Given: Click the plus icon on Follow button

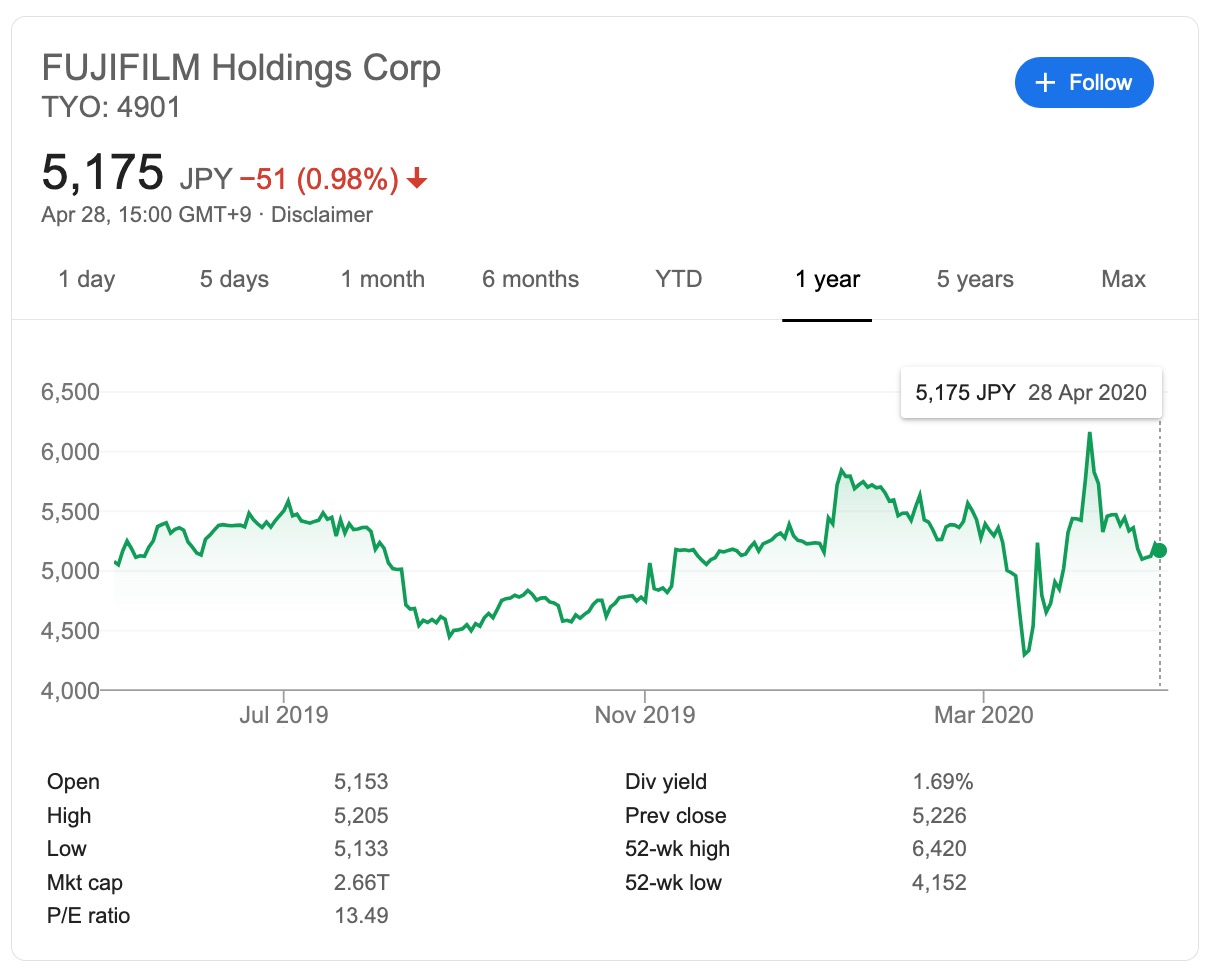Looking at the screenshot, I should [x=1046, y=83].
